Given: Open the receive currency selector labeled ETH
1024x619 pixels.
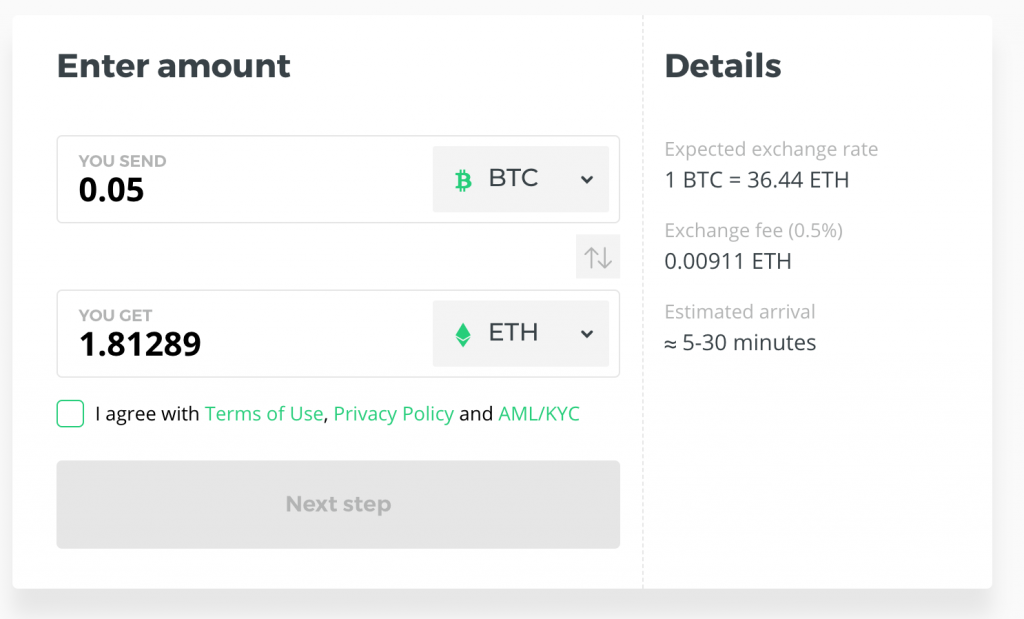Looking at the screenshot, I should coord(520,333).
